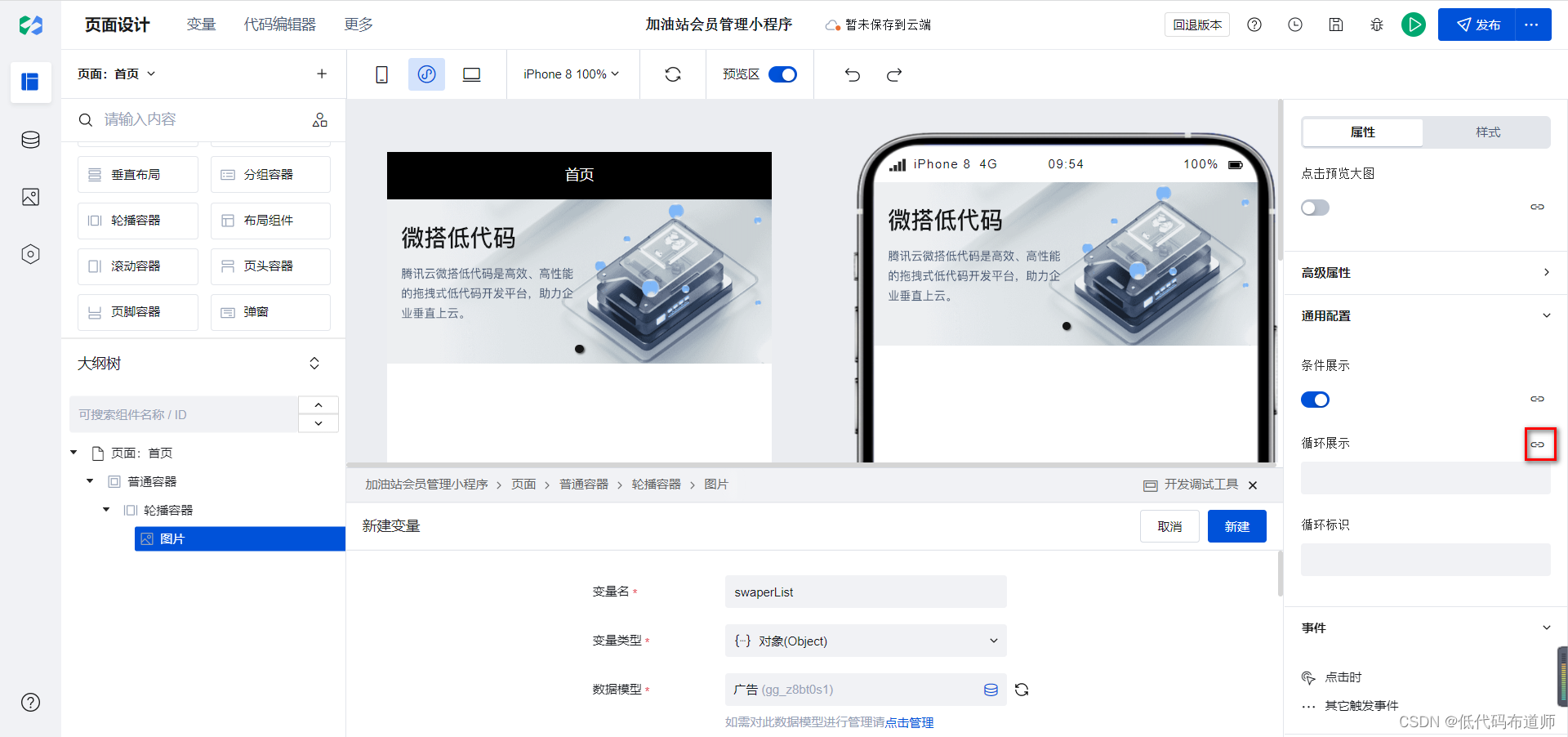Screen dimensions: 1568x737
Task: Bind data for click preview big image
Action: pos(1538,207)
